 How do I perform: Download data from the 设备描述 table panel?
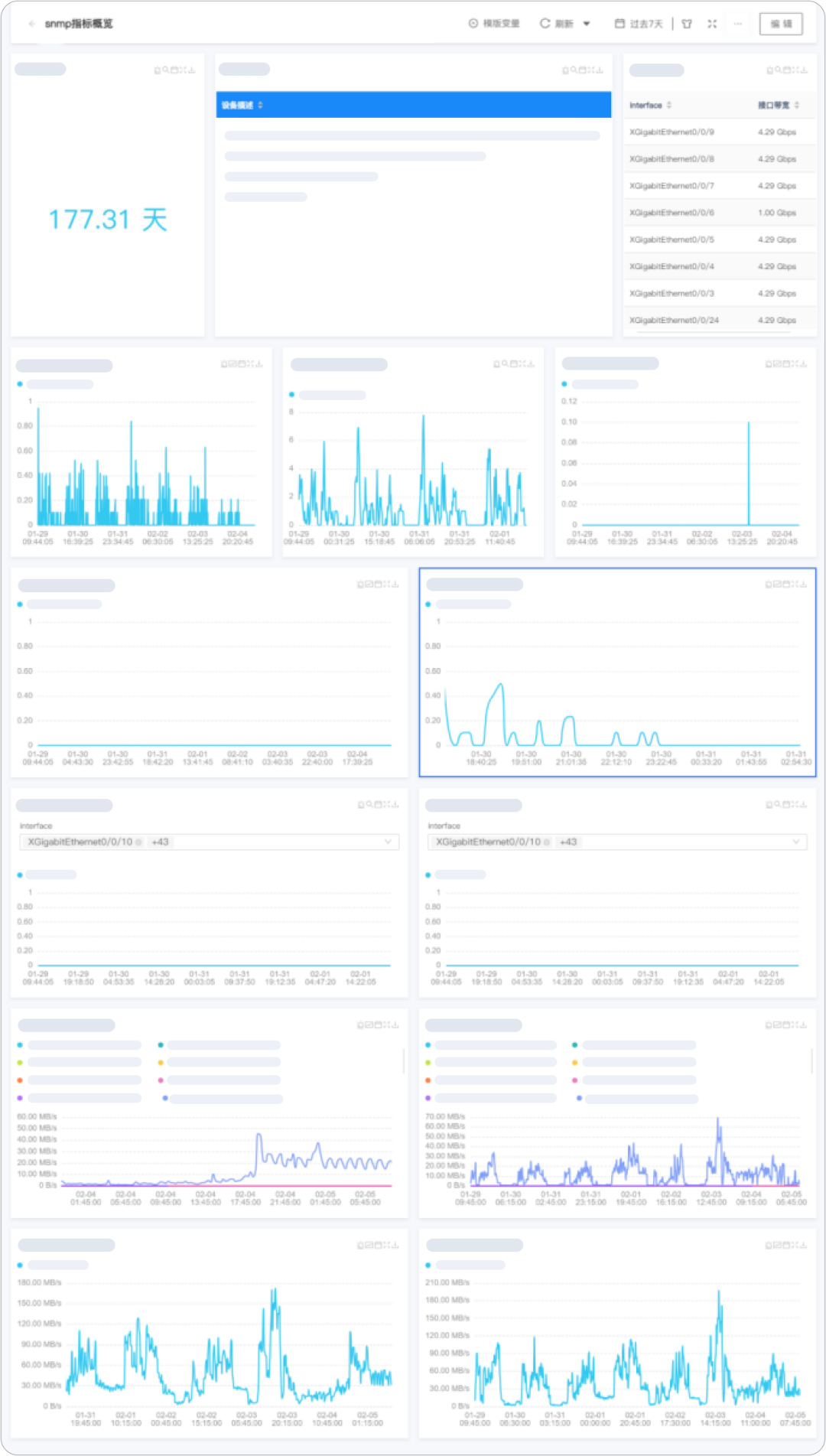[600, 70]
